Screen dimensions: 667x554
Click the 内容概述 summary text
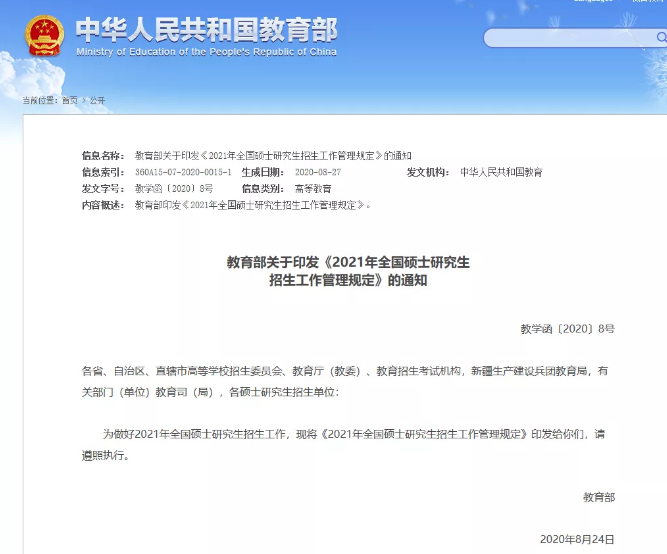click(x=252, y=204)
